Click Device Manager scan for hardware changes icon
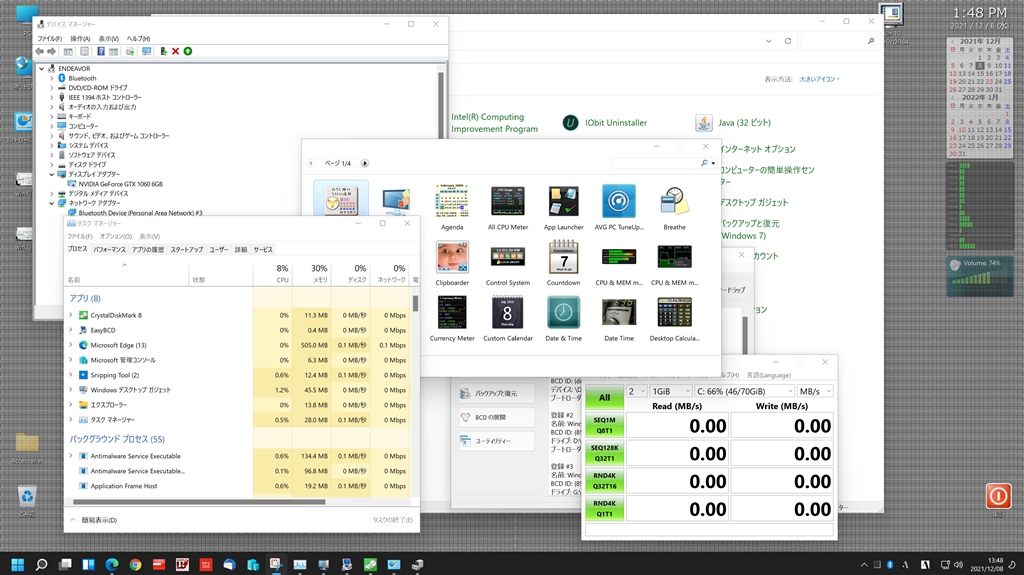This screenshot has height=575, width=1024. [x=146, y=51]
